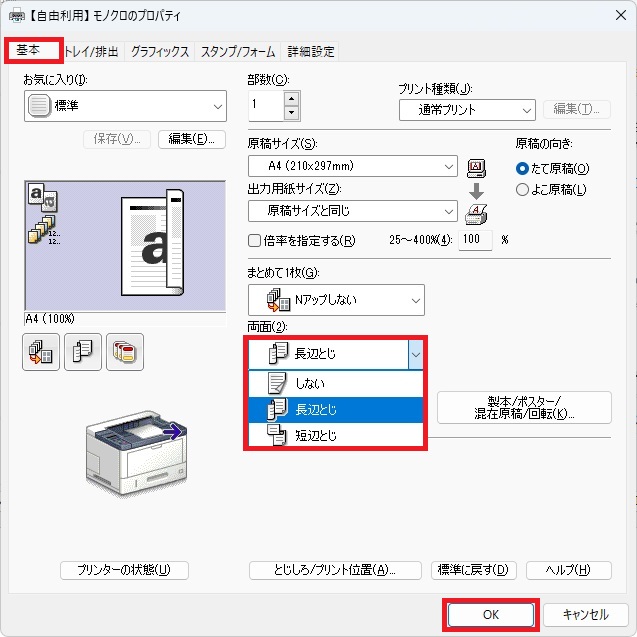This screenshot has height=637, width=637.
Task: Switch to 基本 tab
Action: [33, 50]
